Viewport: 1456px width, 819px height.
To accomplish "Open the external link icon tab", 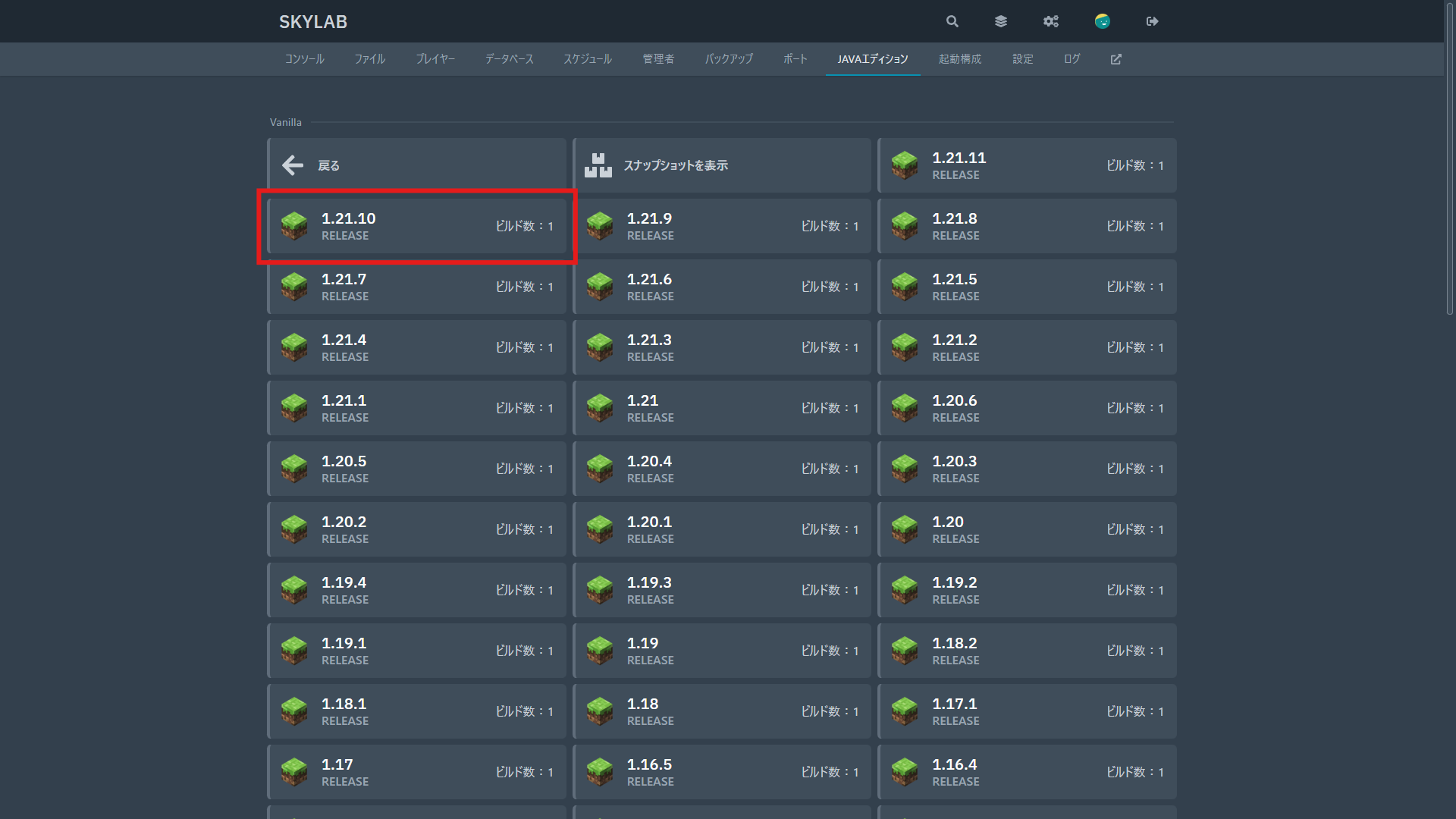I will click(1116, 59).
